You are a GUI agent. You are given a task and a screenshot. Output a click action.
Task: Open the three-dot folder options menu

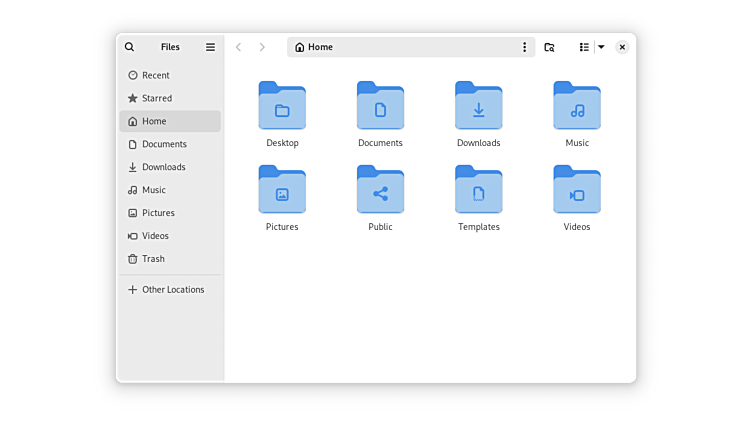(524, 47)
